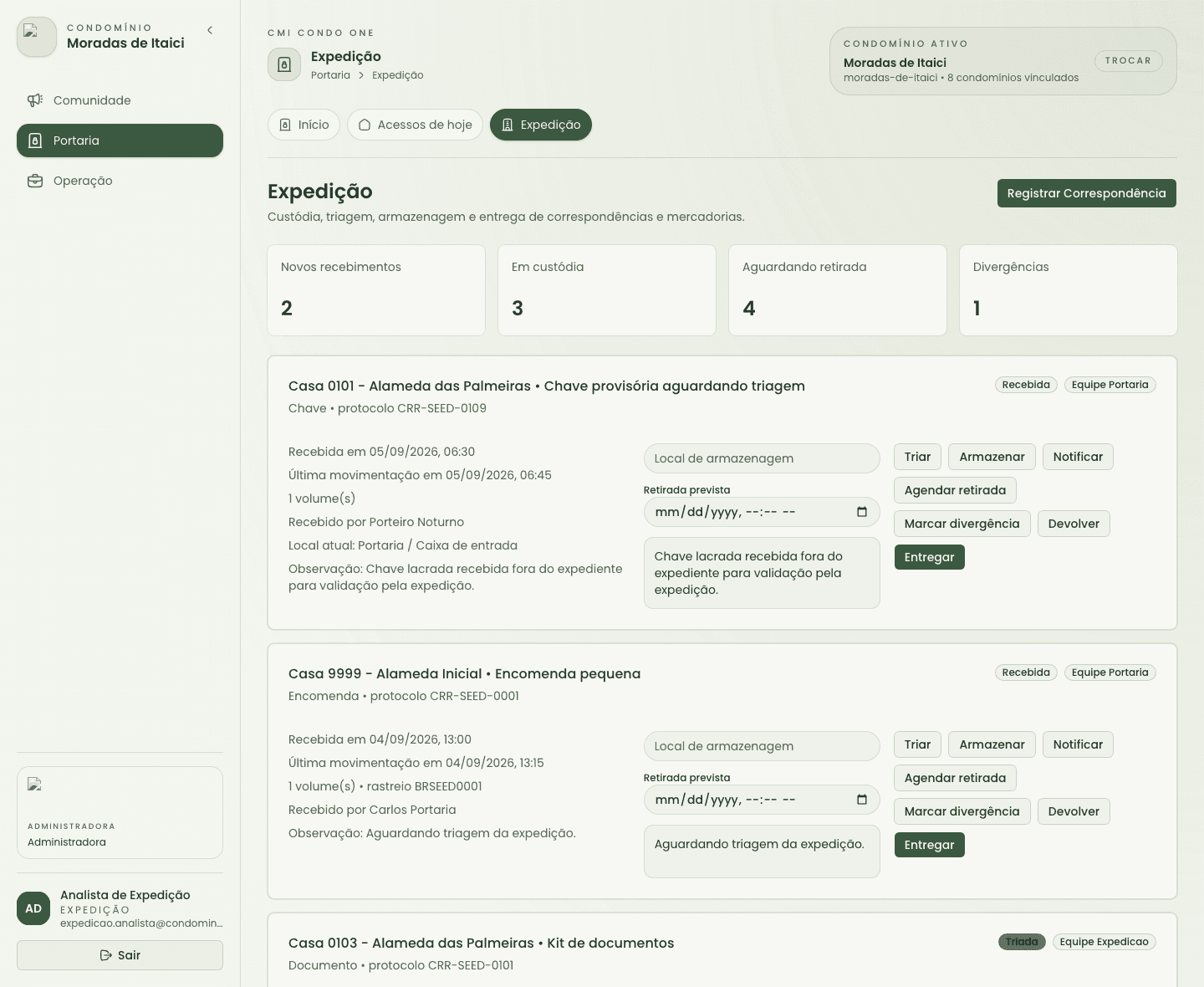
Task: Click Armazenar for Casa 0101
Action: tap(992, 457)
